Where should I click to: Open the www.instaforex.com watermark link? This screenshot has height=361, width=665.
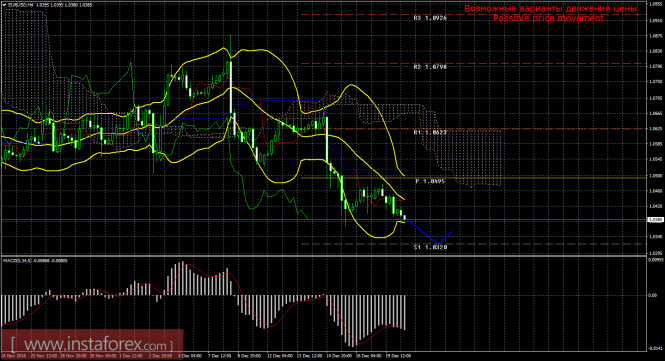(92, 344)
